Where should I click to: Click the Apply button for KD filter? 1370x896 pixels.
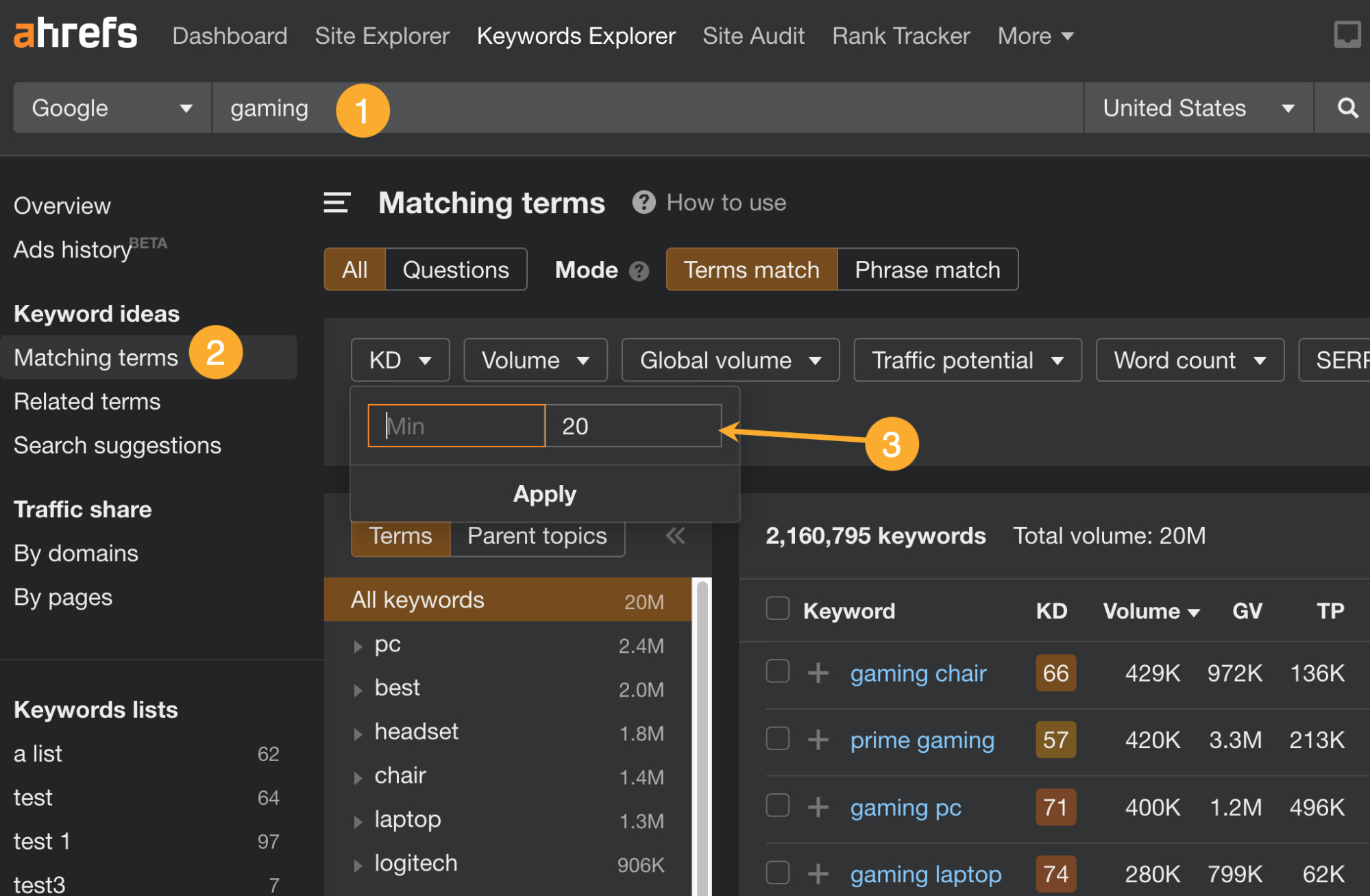(545, 492)
